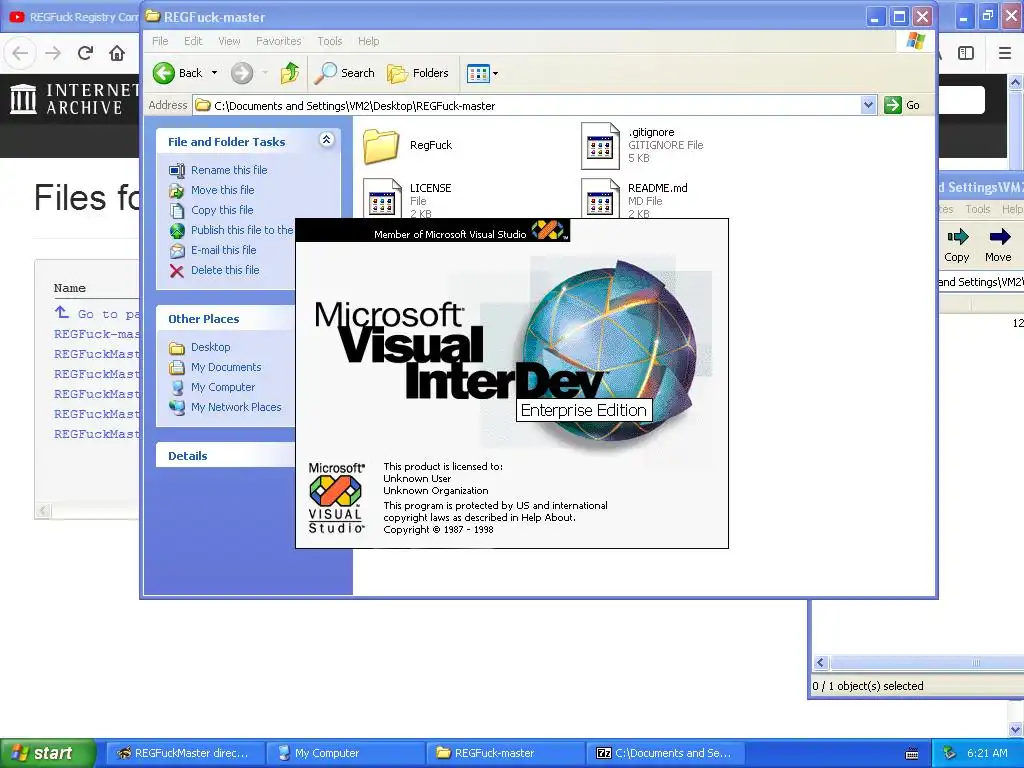1024x768 pixels.
Task: Click the .gitignore file name
Action: [x=651, y=133]
